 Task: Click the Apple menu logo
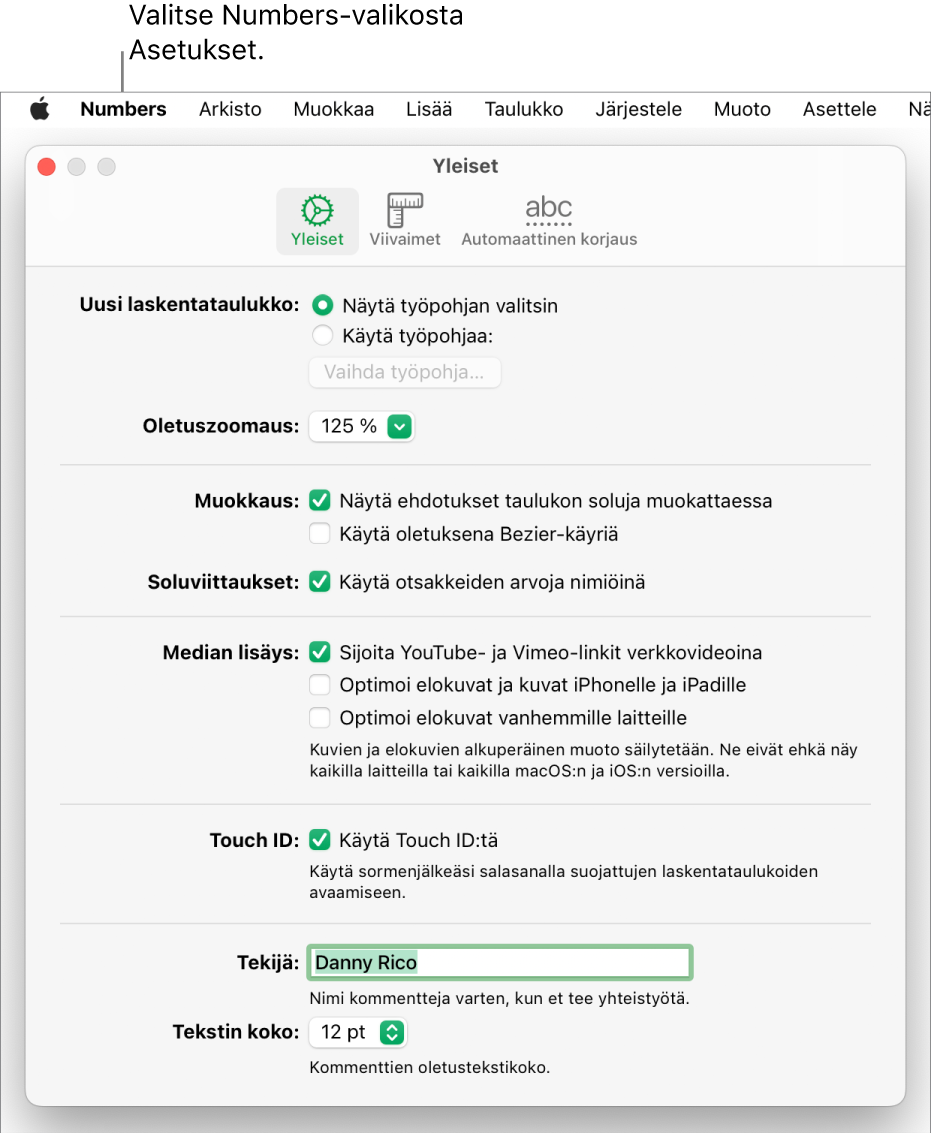(x=39, y=109)
